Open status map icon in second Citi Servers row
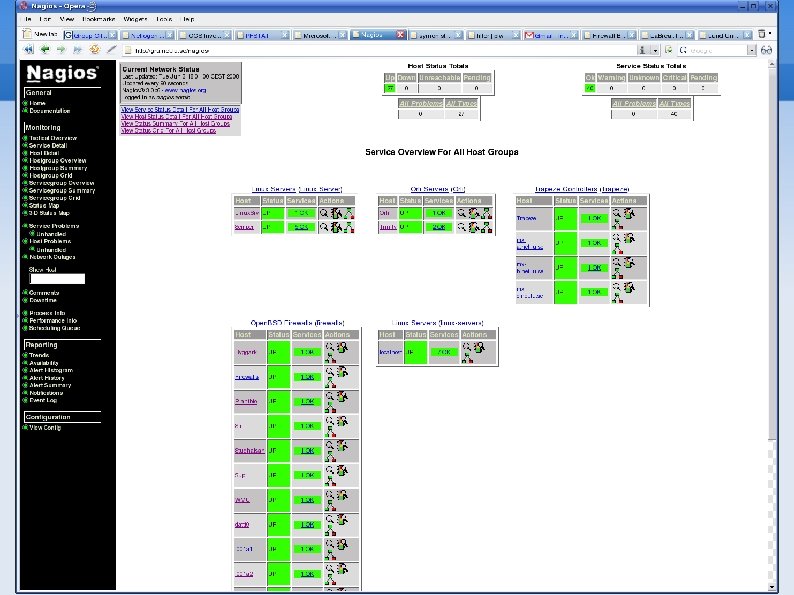The height and width of the screenshot is (595, 794). 486,227
